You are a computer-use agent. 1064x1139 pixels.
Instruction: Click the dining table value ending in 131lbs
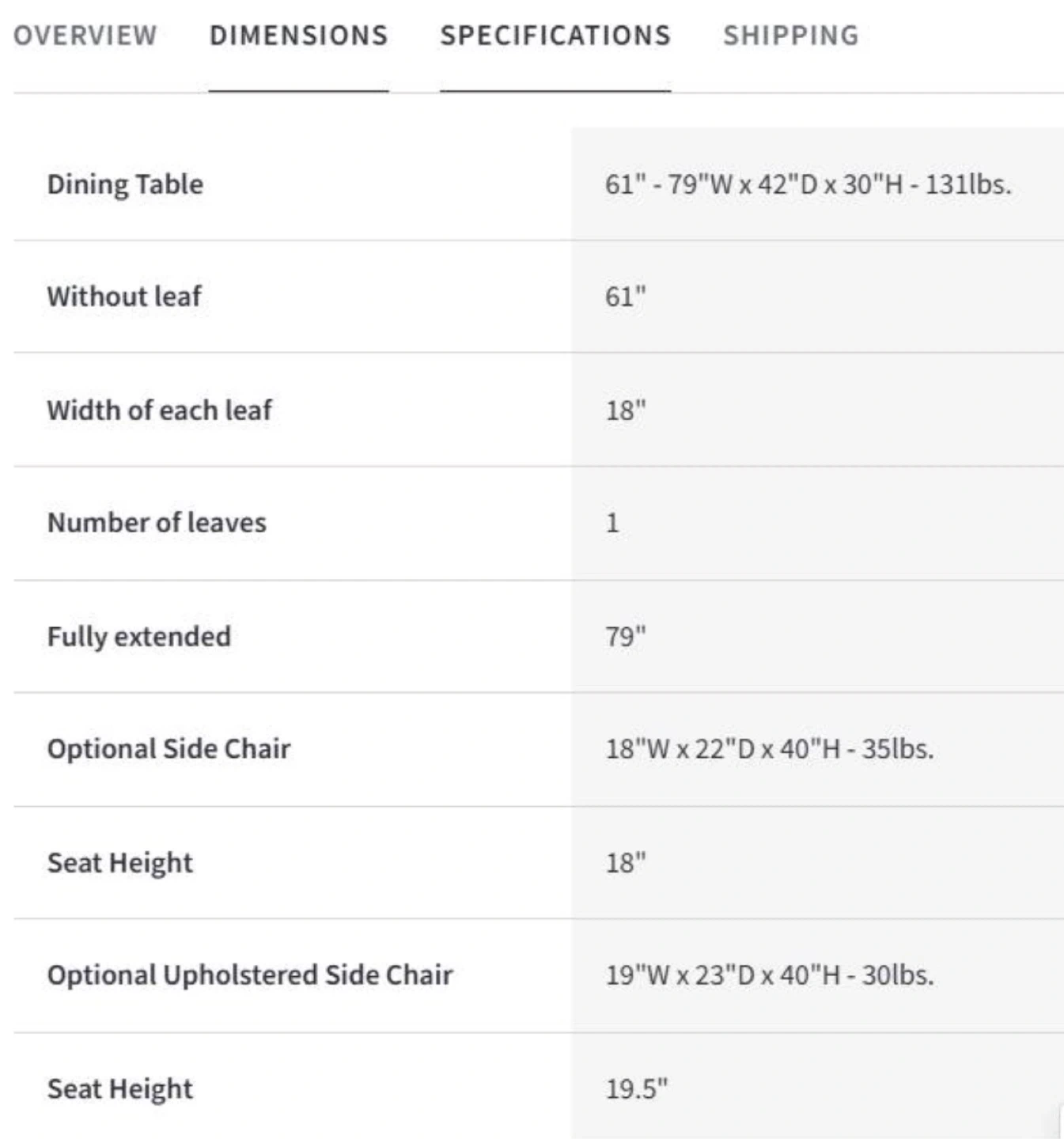pyautogui.click(x=808, y=184)
